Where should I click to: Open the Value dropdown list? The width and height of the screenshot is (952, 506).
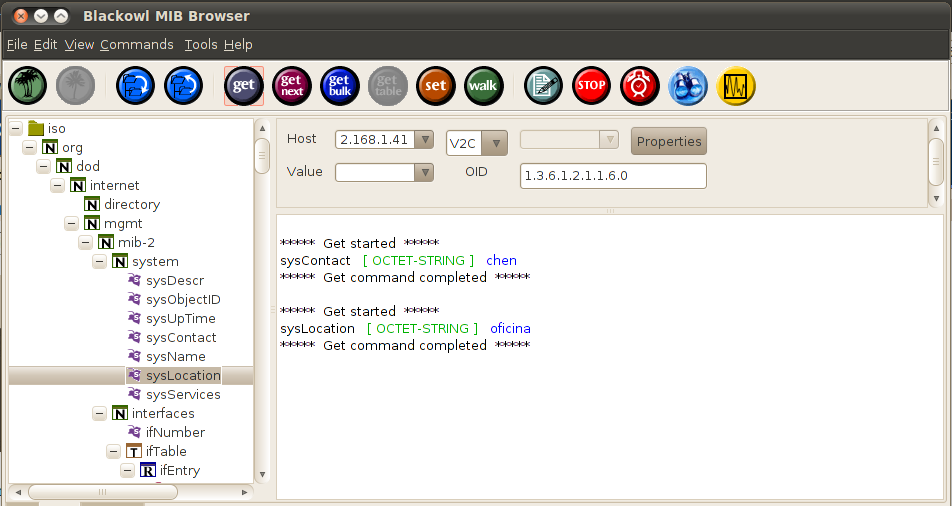[424, 172]
